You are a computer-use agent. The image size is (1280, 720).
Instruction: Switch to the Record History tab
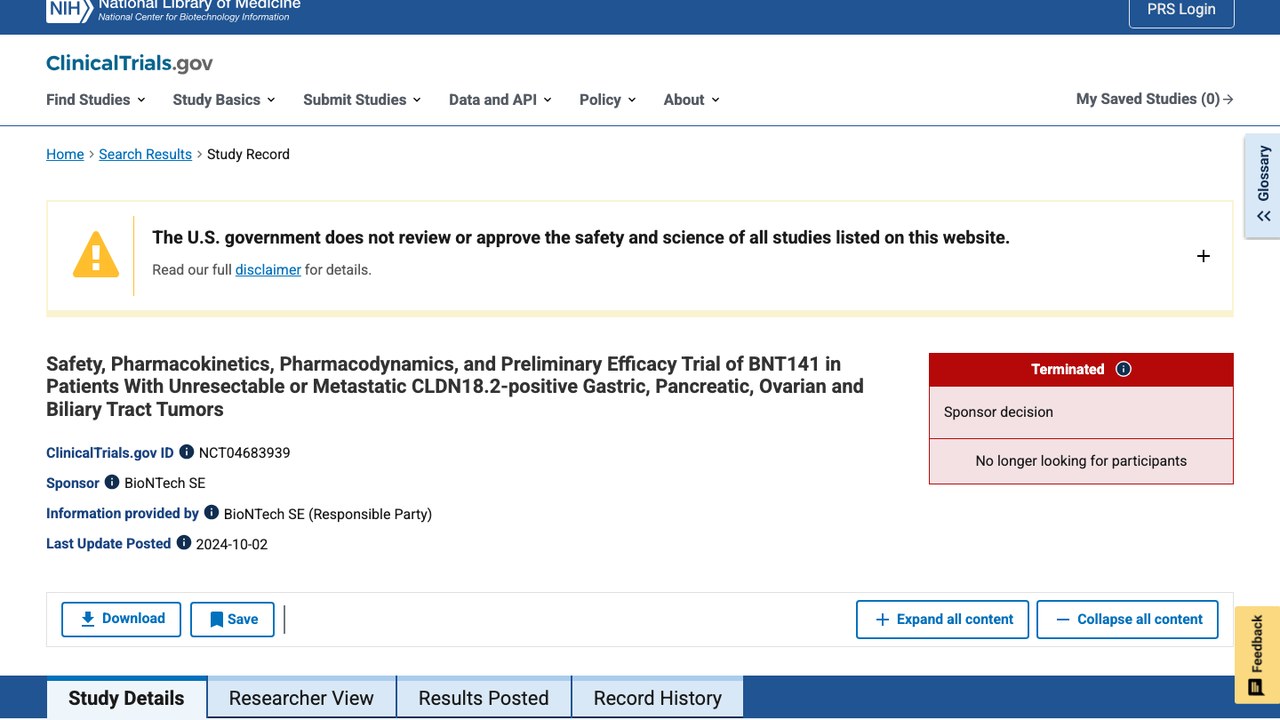pyautogui.click(x=657, y=698)
